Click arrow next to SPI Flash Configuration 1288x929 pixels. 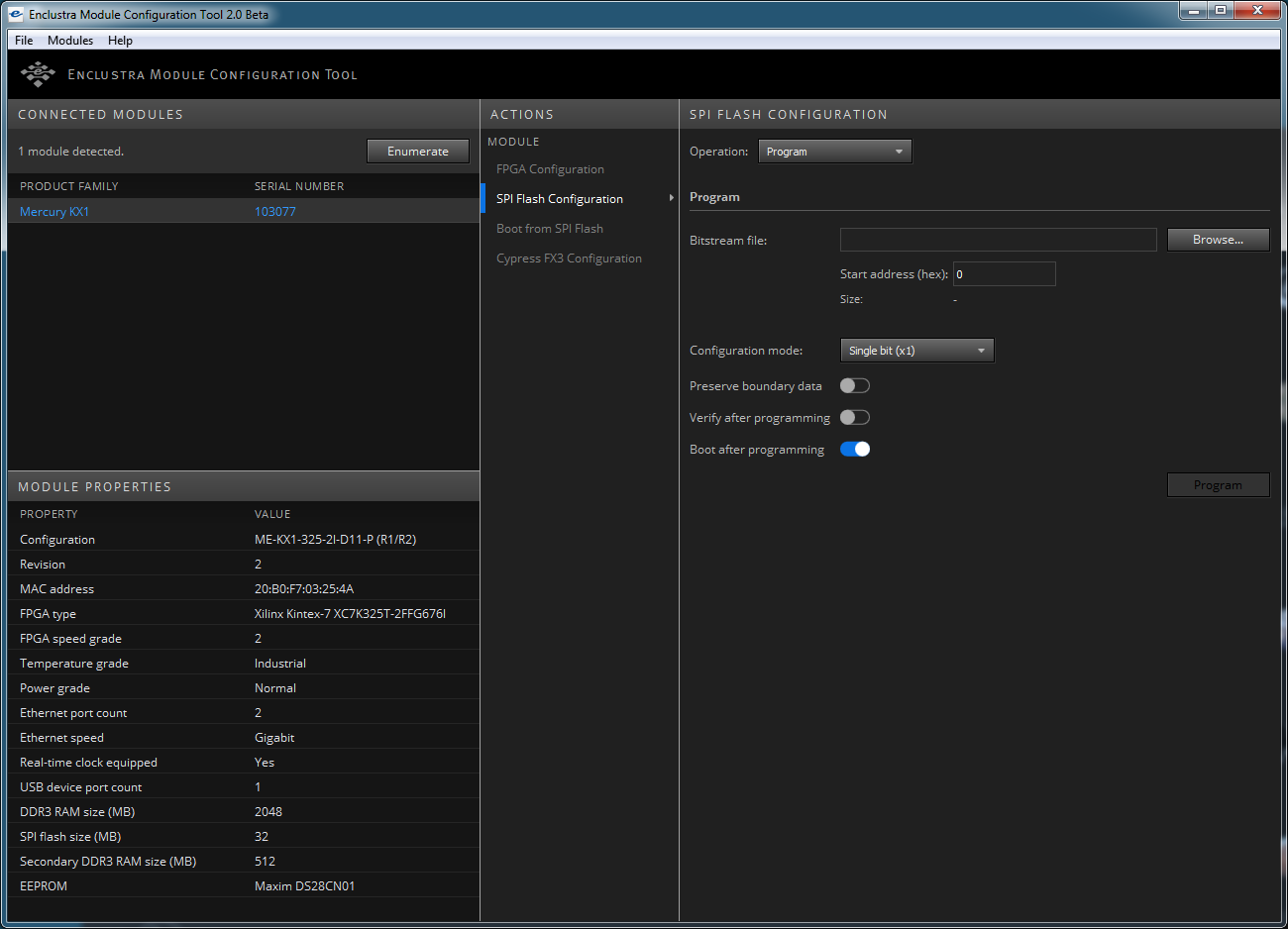click(672, 198)
